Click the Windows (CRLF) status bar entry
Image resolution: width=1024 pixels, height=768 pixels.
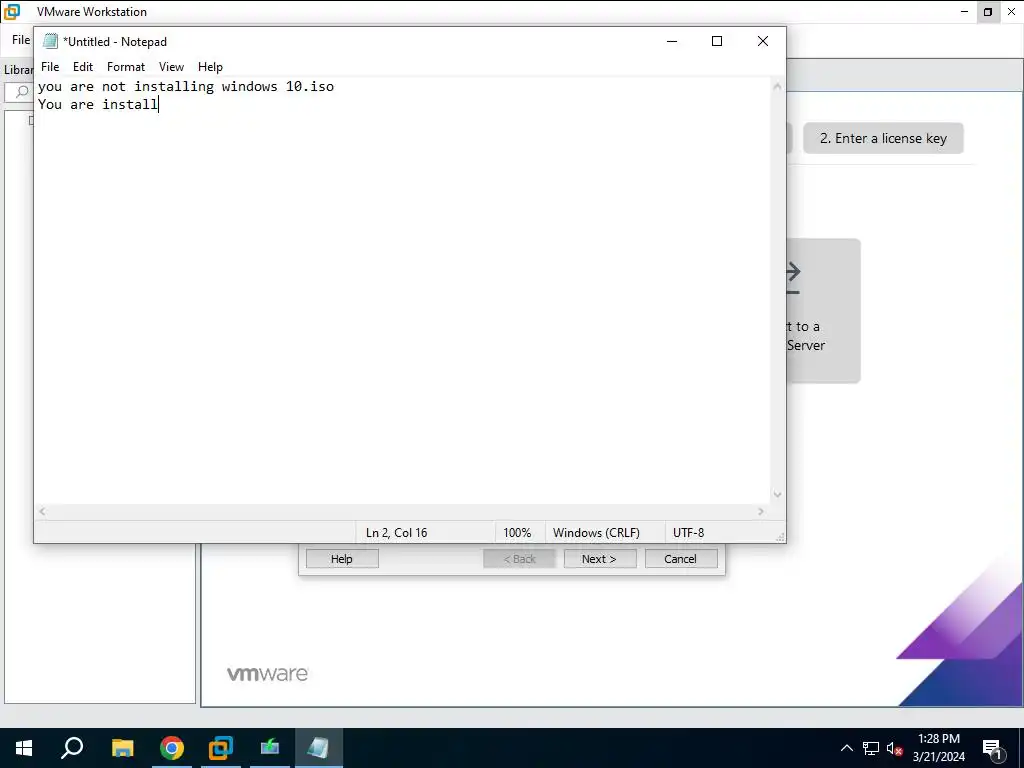(x=596, y=533)
